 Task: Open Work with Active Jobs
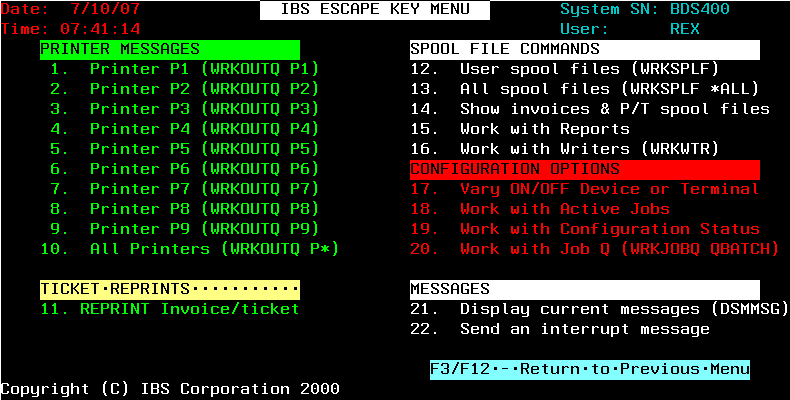(x=540, y=209)
